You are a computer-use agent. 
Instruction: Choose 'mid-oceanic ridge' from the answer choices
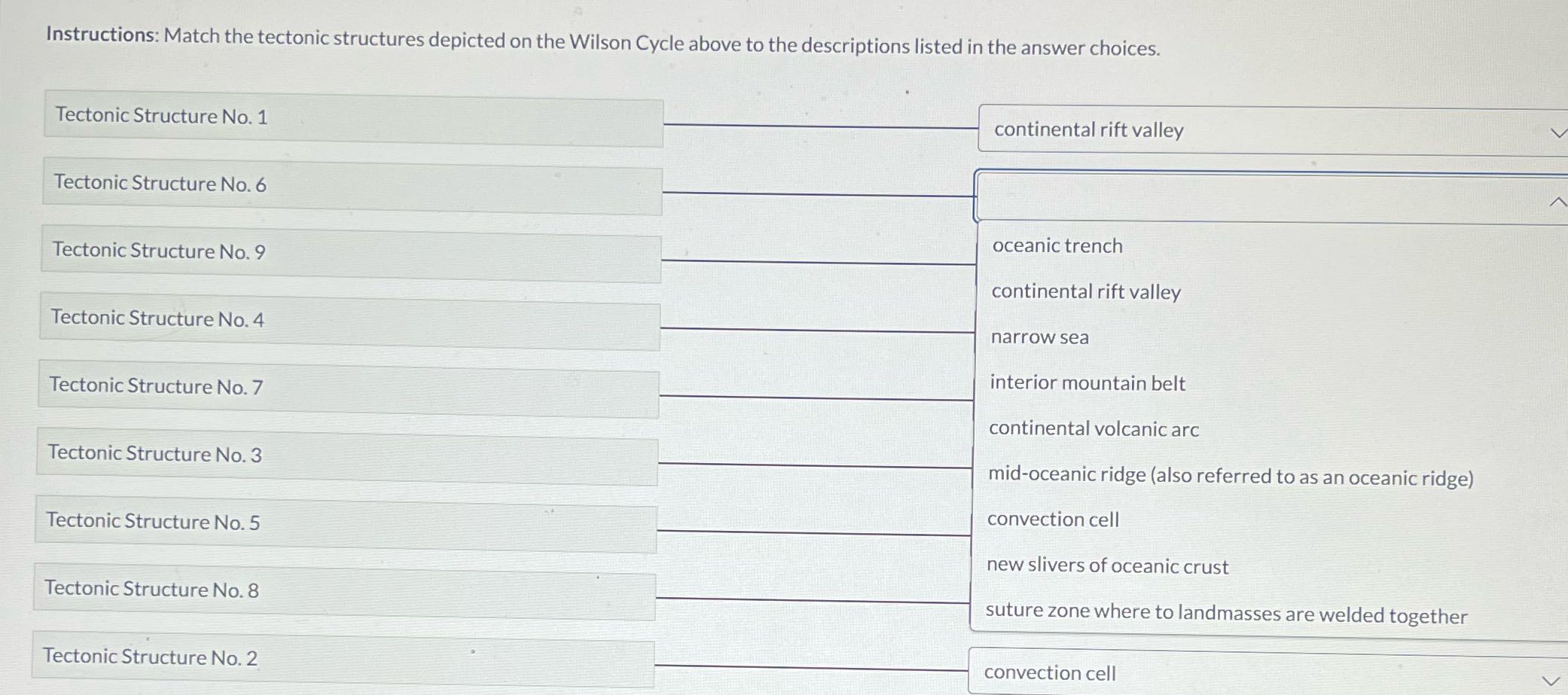(x=1152, y=476)
